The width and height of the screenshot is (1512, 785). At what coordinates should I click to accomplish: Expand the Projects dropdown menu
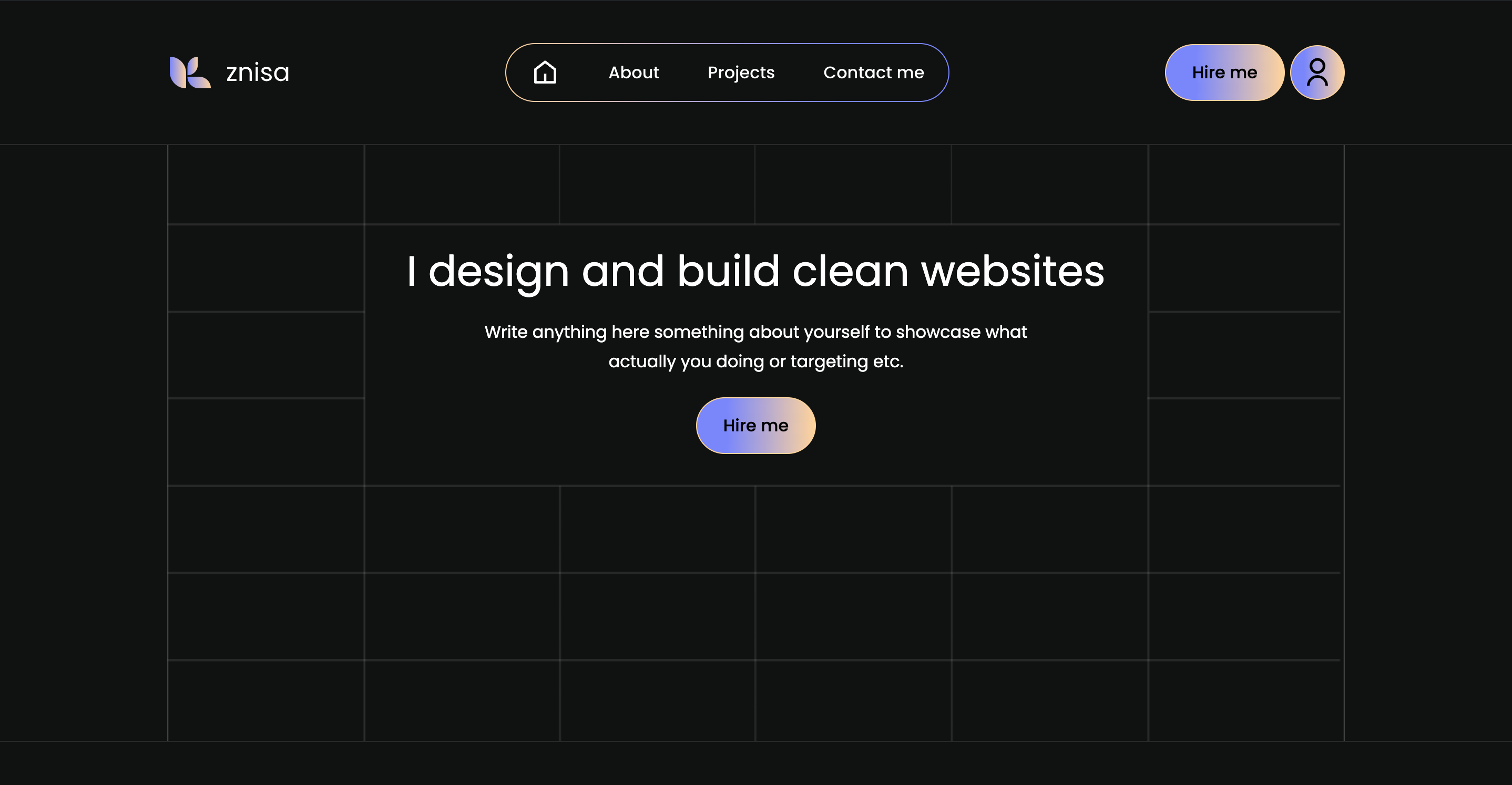(x=741, y=72)
